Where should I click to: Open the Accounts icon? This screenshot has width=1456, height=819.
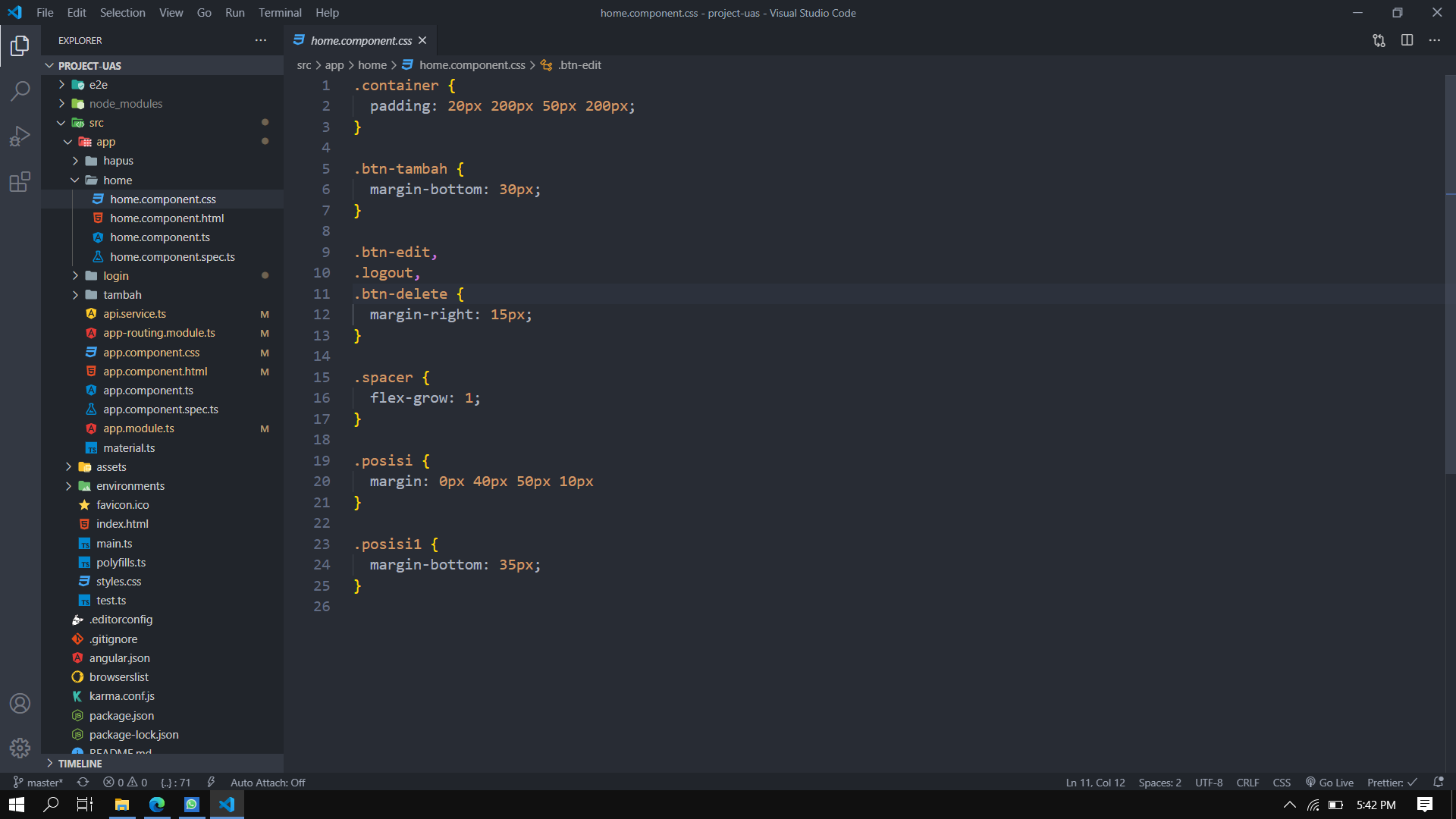[x=20, y=704]
